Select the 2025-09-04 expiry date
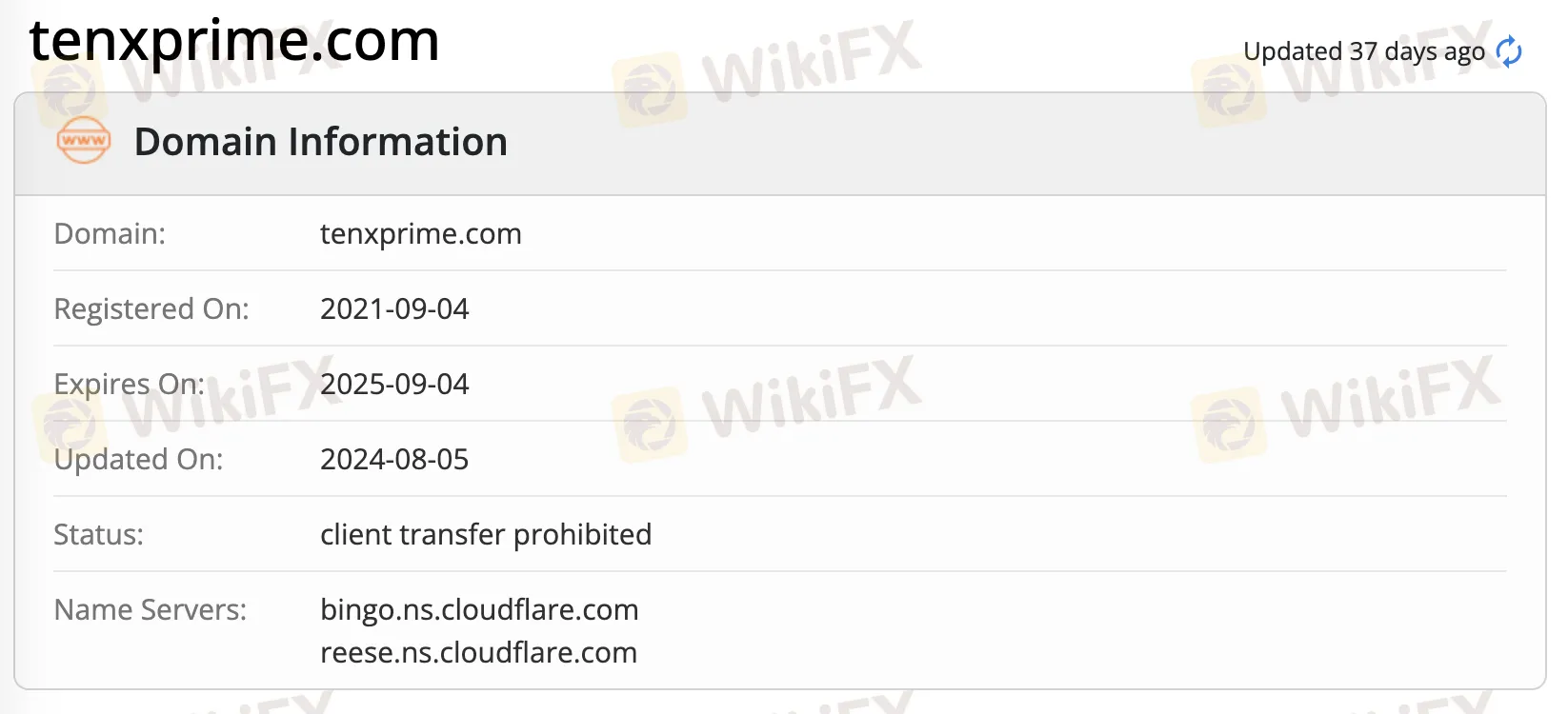1568x714 pixels. point(394,385)
